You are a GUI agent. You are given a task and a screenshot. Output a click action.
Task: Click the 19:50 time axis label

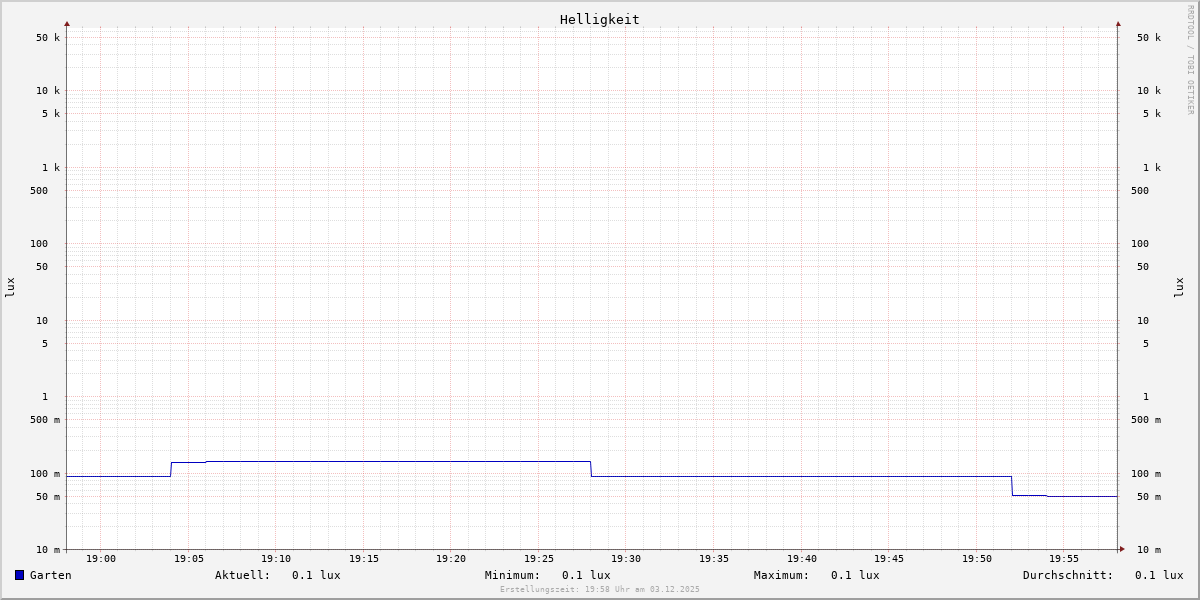point(977,559)
